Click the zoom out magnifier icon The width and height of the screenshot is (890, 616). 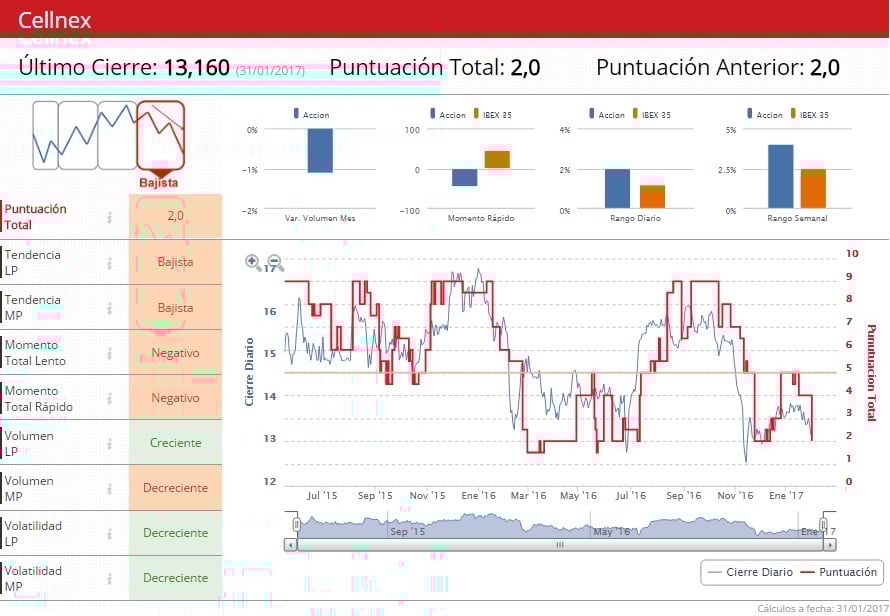[x=275, y=262]
